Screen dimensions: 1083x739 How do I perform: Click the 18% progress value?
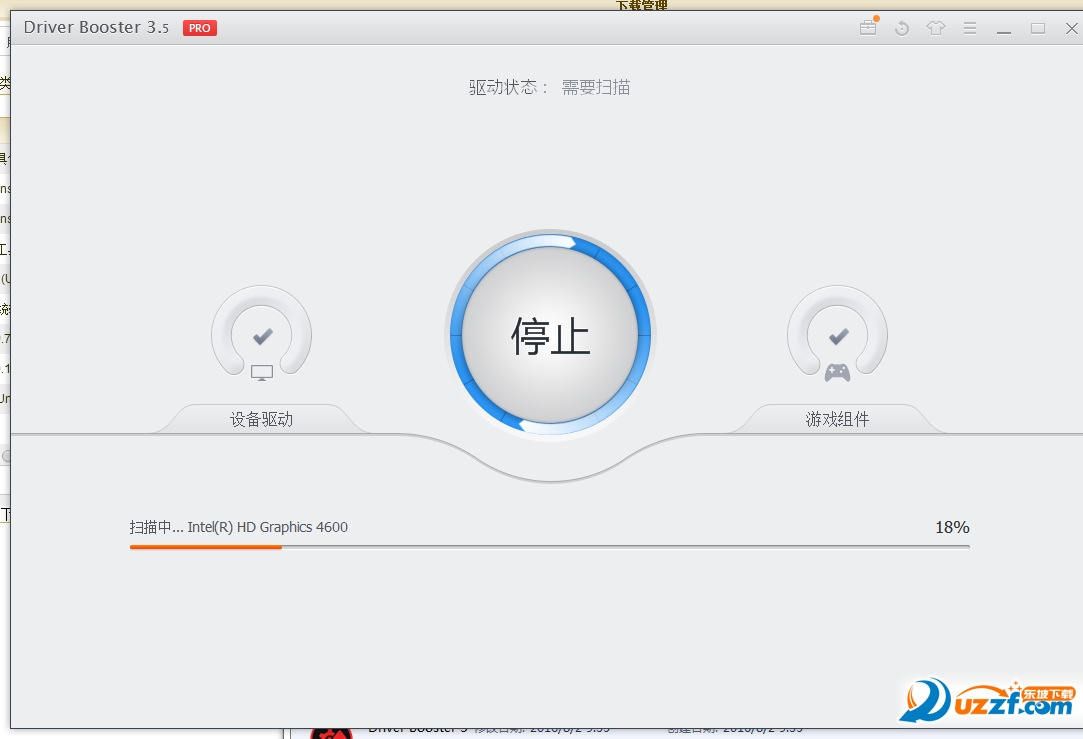pyautogui.click(x=952, y=528)
